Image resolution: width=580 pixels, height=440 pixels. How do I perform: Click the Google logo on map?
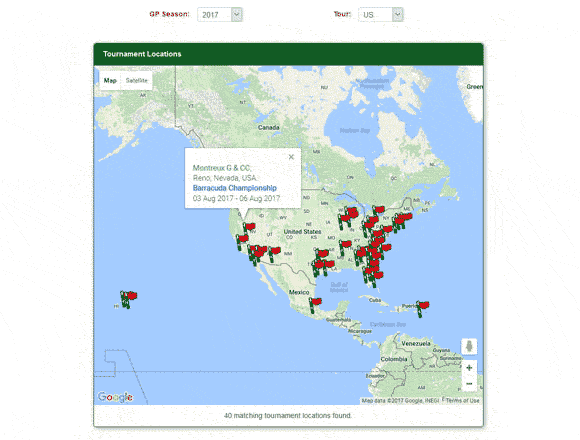(115, 397)
